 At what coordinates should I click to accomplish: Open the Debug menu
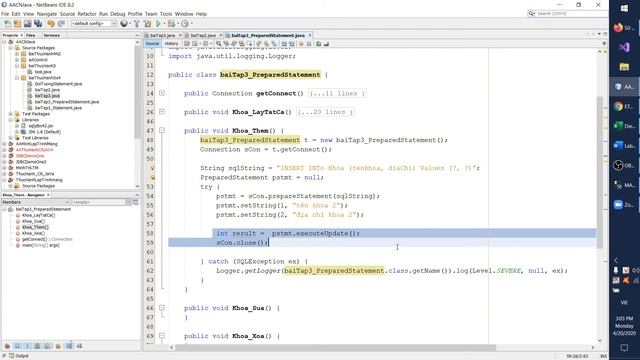coord(118,14)
